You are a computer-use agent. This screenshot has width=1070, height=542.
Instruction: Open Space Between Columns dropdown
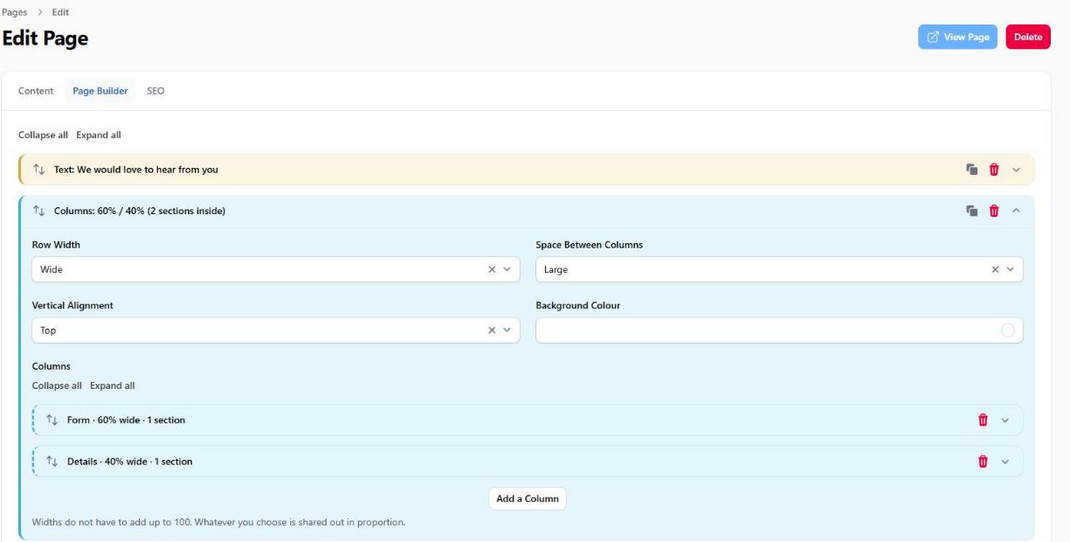pyautogui.click(x=1011, y=270)
